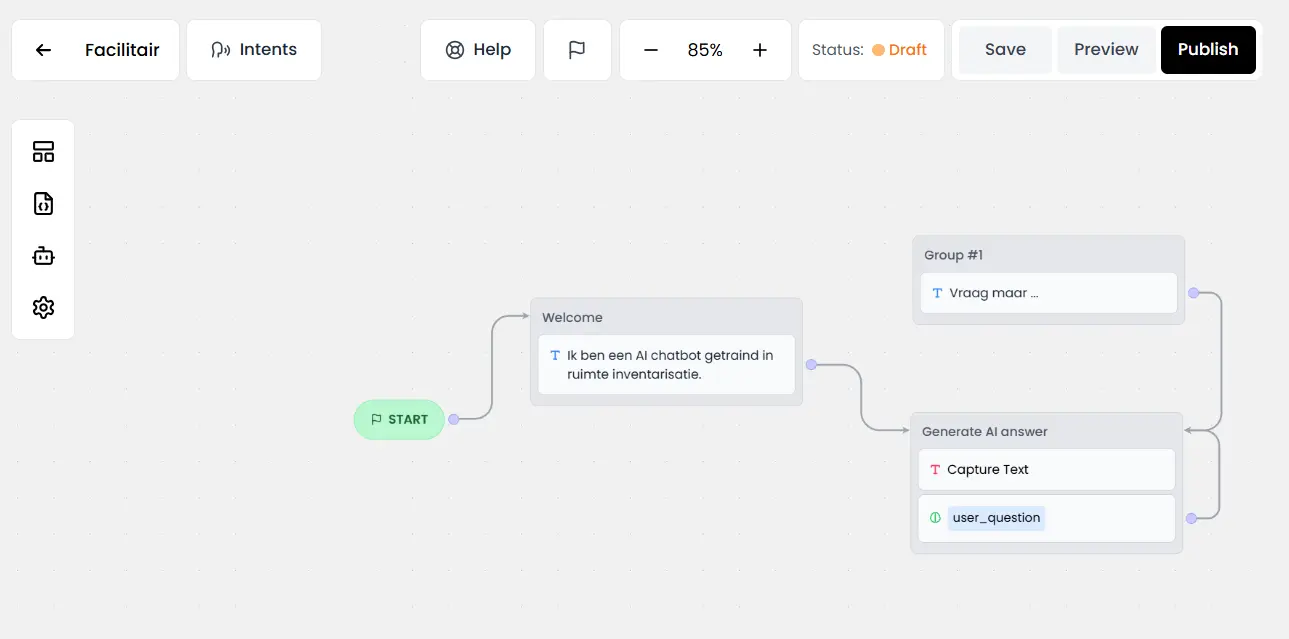Click the back arrow next to Facilitair
This screenshot has height=639, width=1289.
tap(43, 50)
